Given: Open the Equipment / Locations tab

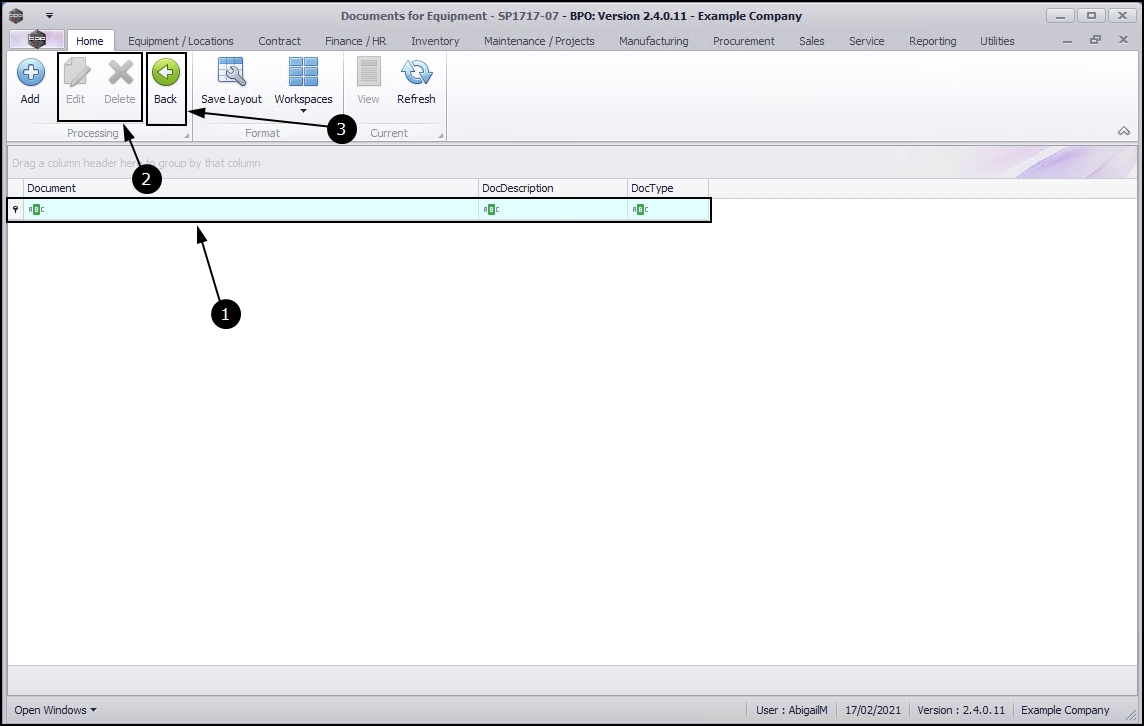Looking at the screenshot, I should [x=181, y=41].
